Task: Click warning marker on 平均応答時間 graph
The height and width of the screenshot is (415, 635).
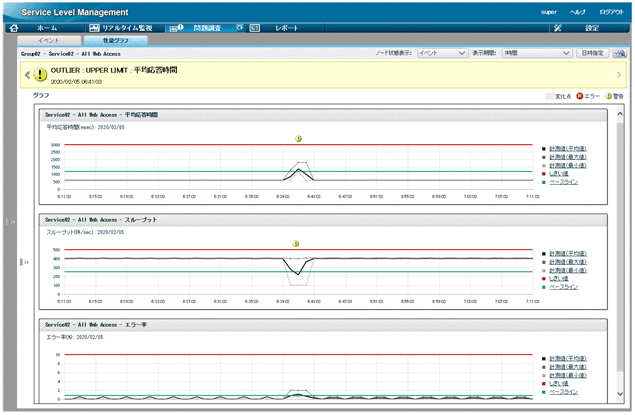Action: [298, 139]
